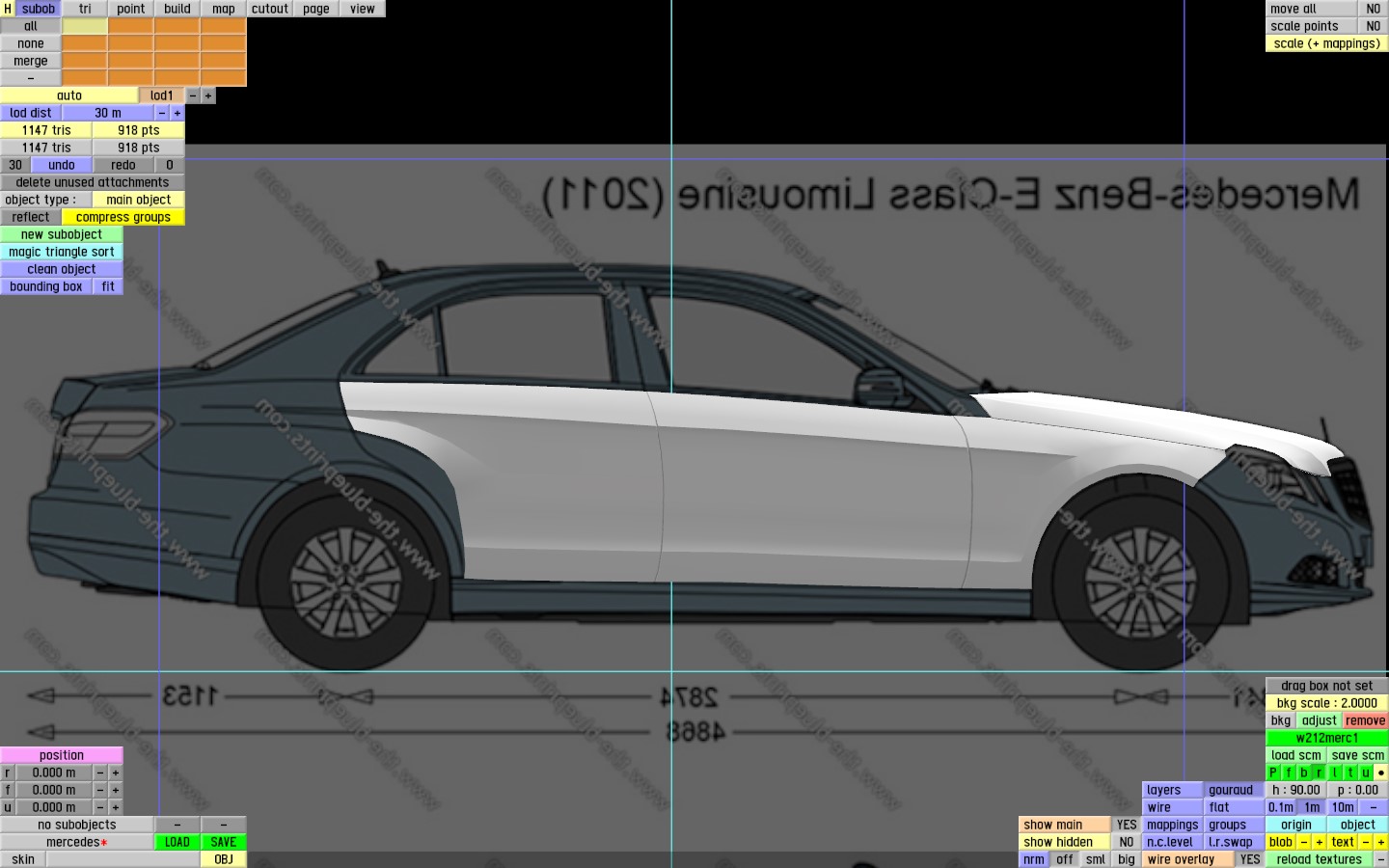Image resolution: width=1389 pixels, height=868 pixels.
Task: Create a new subobject
Action: [x=62, y=234]
